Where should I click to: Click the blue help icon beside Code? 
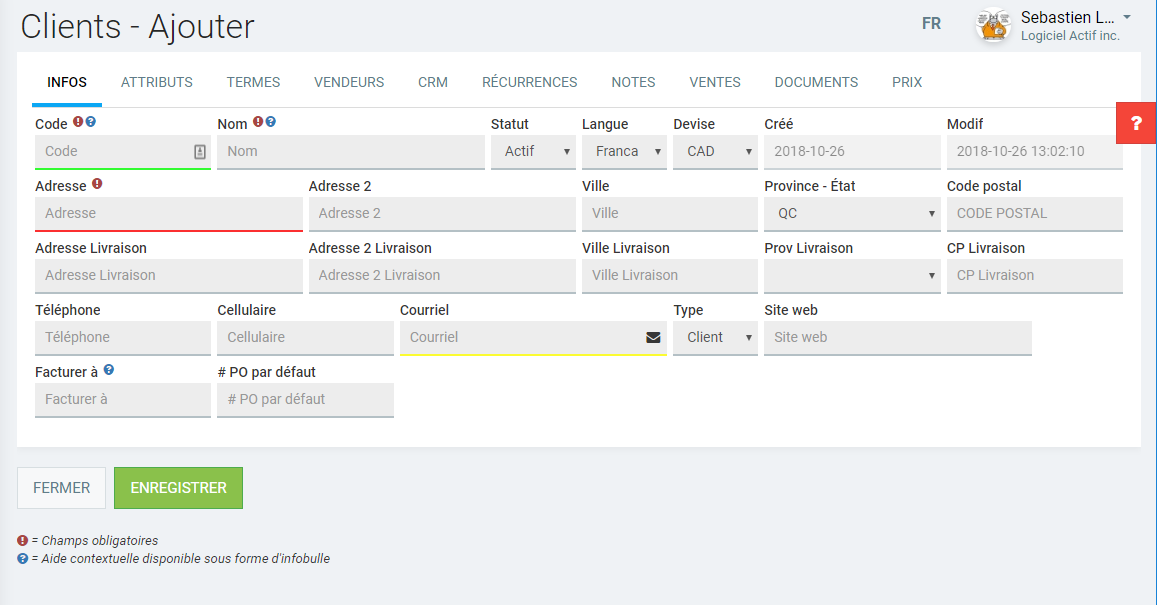pyautogui.click(x=91, y=122)
